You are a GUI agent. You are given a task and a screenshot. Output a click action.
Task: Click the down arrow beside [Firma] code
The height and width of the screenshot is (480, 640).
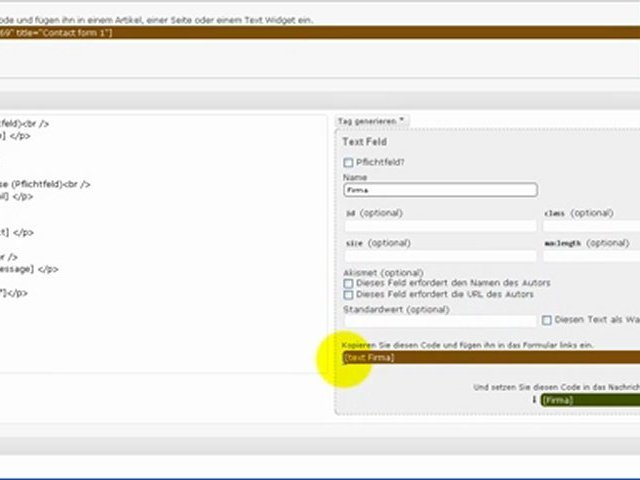point(534,400)
